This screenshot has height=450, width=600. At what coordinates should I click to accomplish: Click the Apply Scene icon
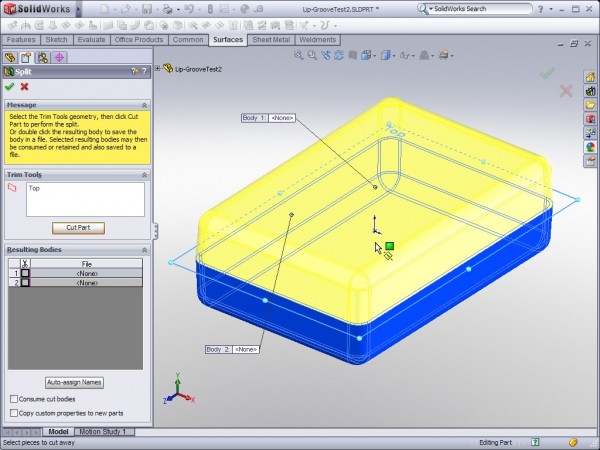click(x=424, y=55)
